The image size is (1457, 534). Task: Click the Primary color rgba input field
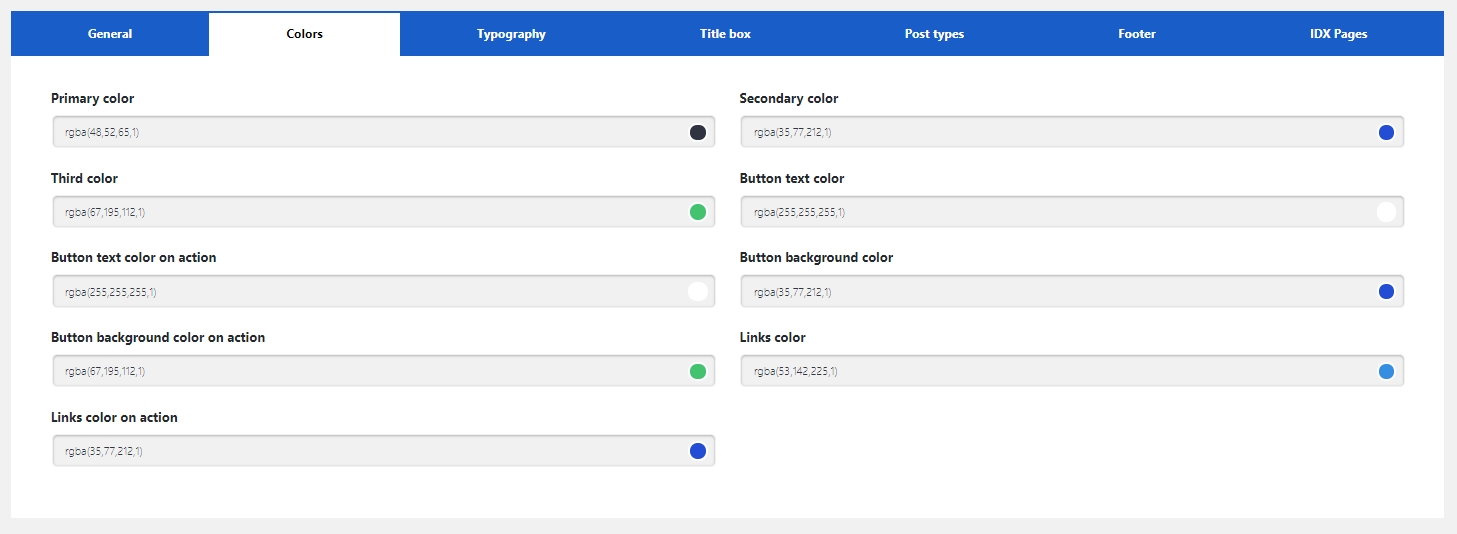click(360, 132)
